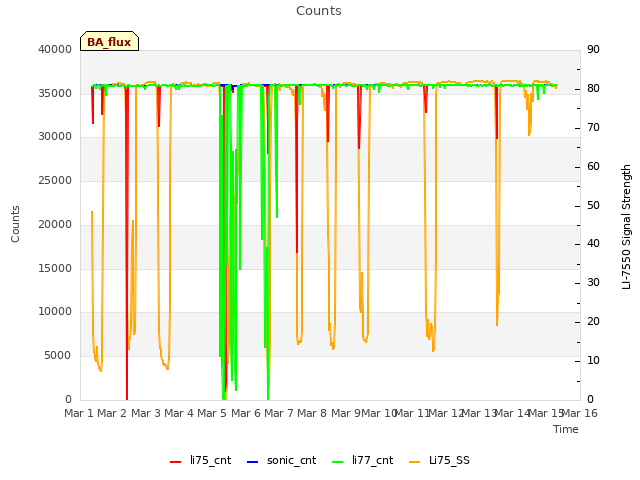Toggle the sonic_cnt legend entry

tap(282, 460)
